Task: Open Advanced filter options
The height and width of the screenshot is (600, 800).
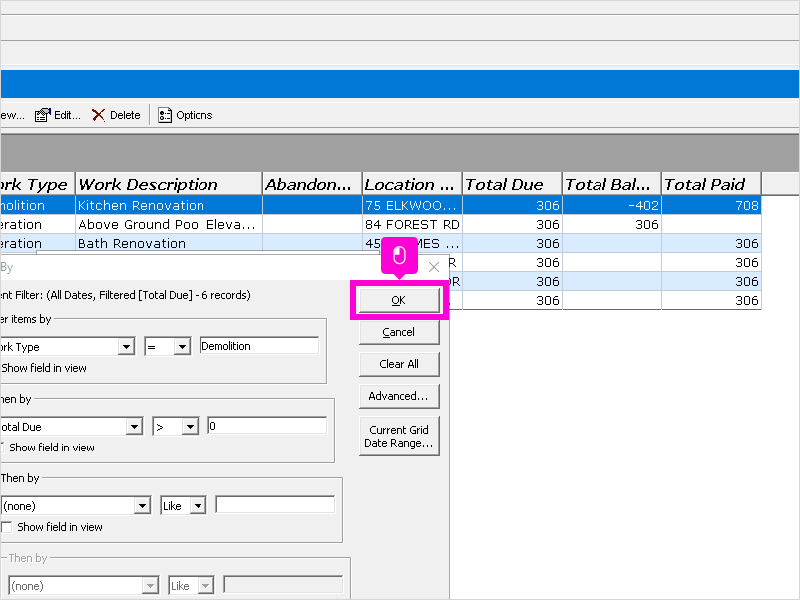Action: (x=399, y=396)
